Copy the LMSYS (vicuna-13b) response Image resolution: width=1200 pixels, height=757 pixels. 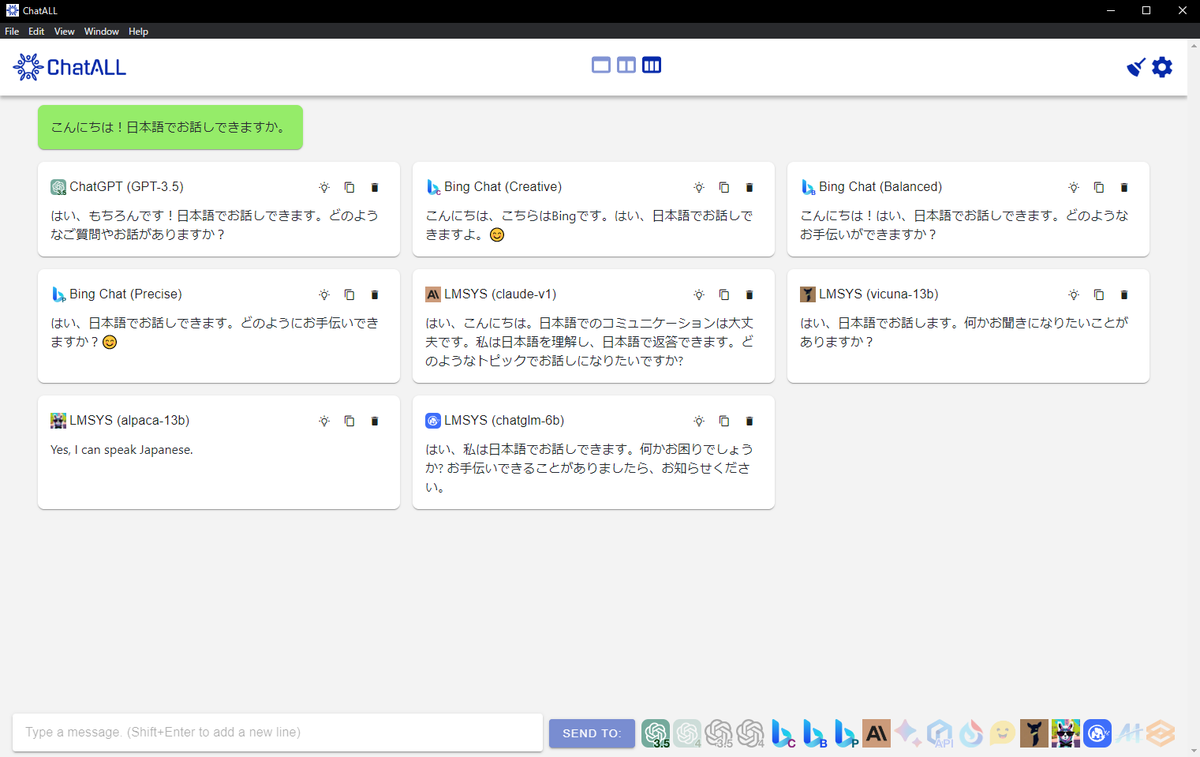coord(1098,294)
